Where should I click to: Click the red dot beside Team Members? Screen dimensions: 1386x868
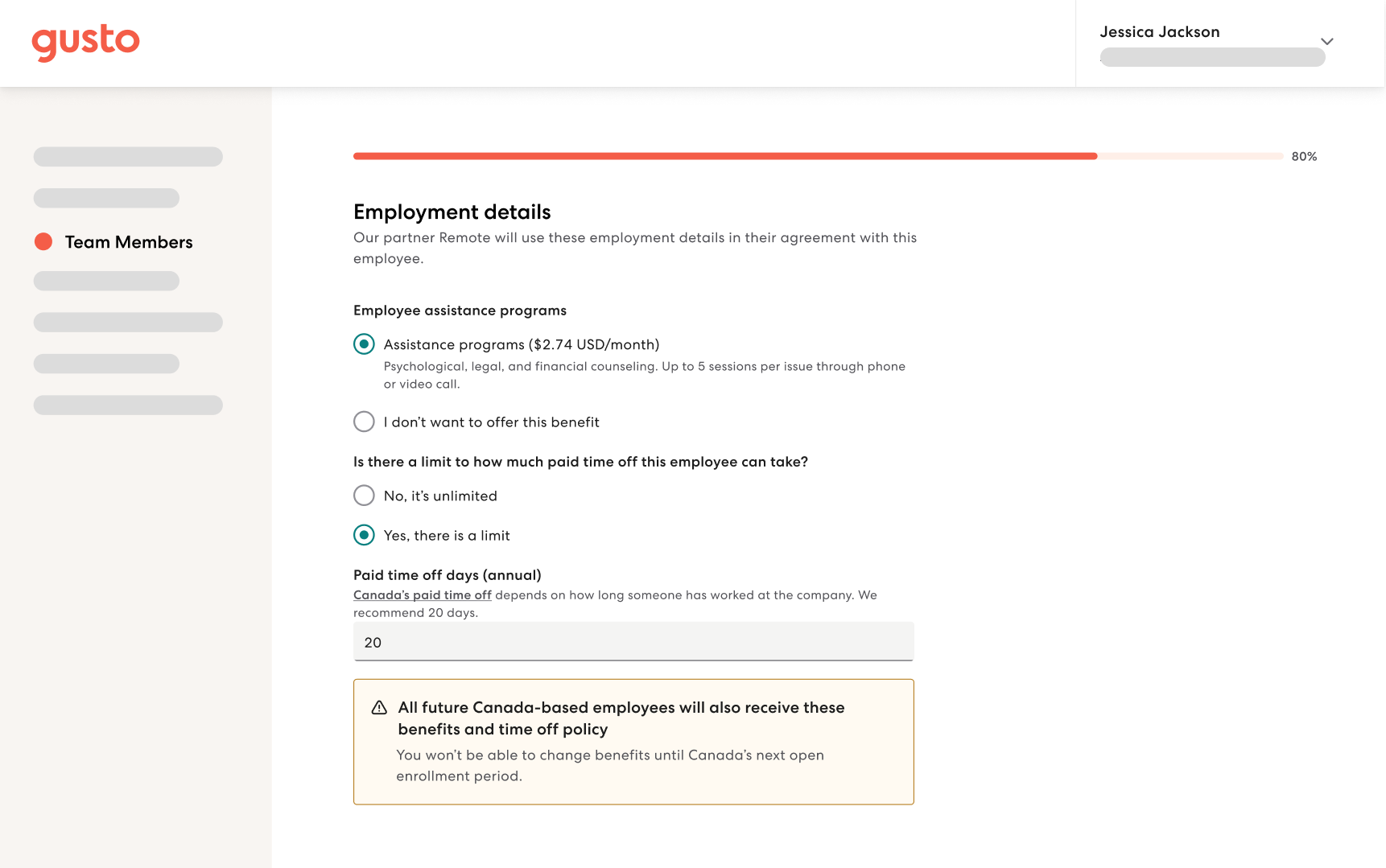[x=43, y=242]
